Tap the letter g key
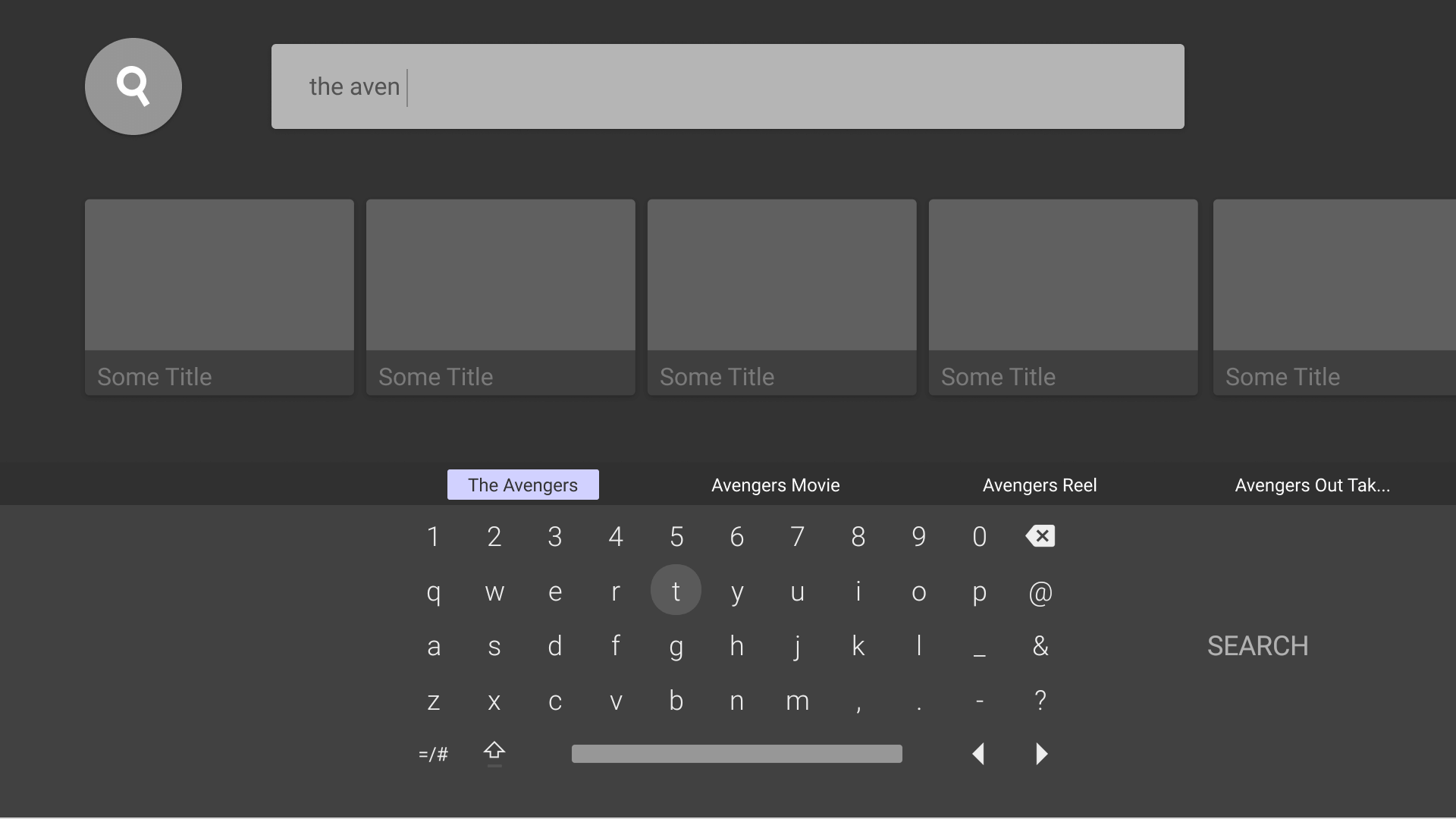This screenshot has height=819, width=1456. 676,647
